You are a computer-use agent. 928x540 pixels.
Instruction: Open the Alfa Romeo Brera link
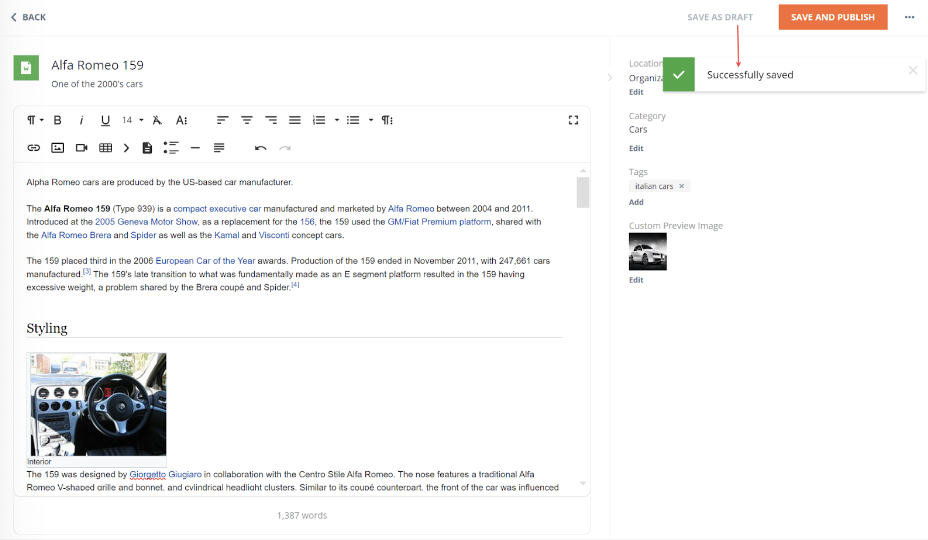click(76, 236)
